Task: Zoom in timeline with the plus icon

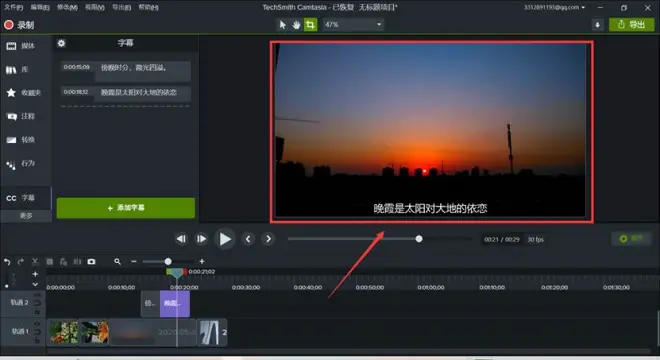Action: coord(202,261)
